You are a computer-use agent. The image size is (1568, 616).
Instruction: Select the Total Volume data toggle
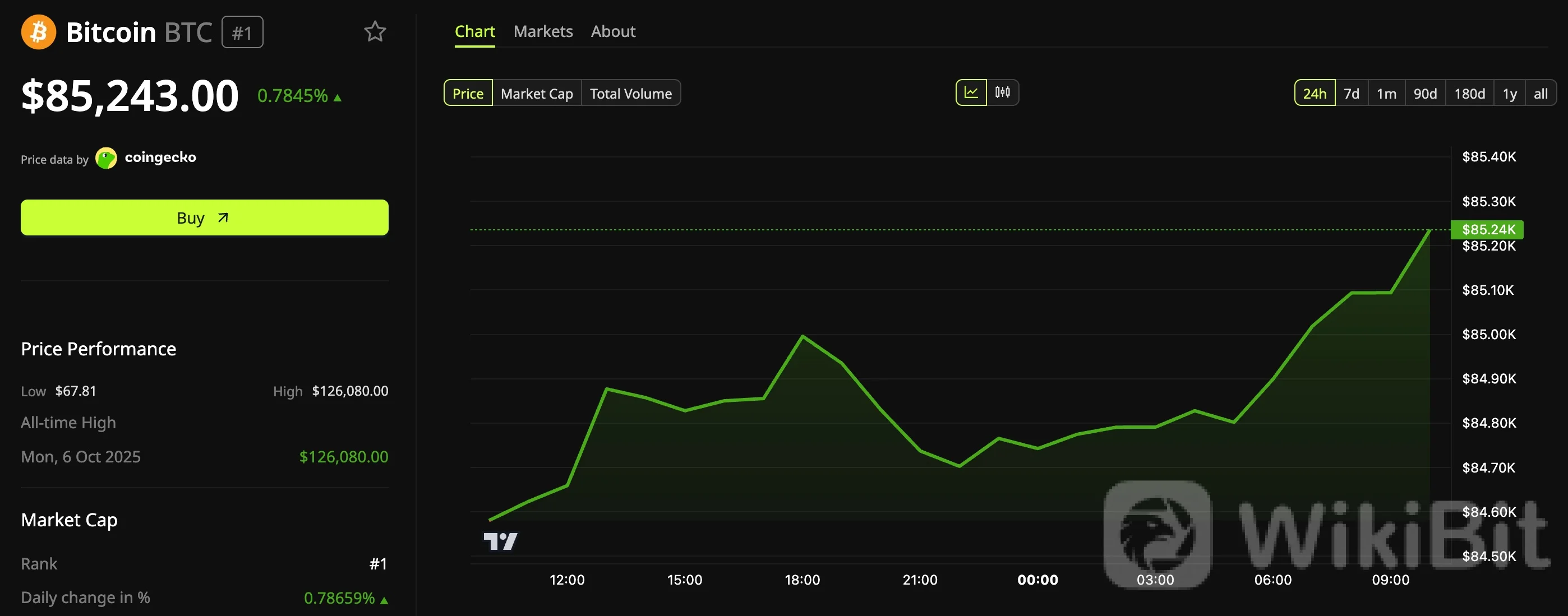630,93
